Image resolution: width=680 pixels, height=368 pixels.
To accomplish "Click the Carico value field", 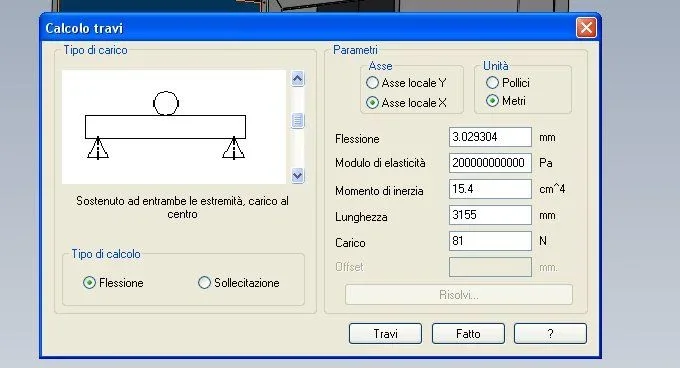I will pyautogui.click(x=490, y=241).
